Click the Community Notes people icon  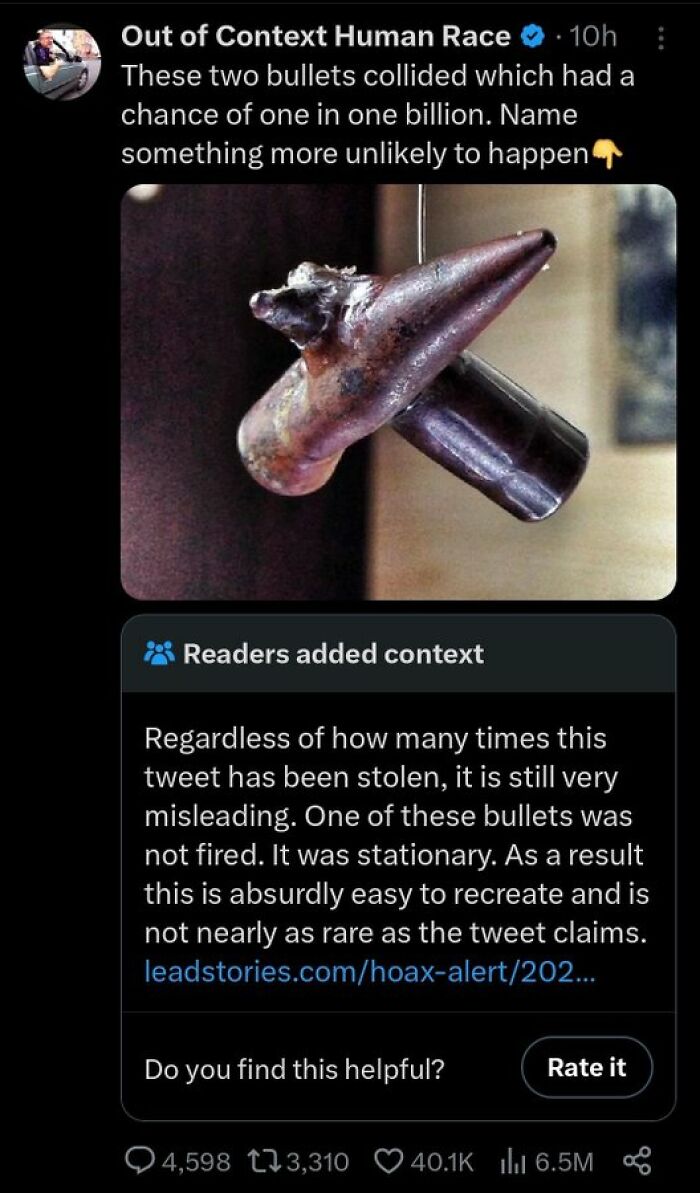coord(159,654)
